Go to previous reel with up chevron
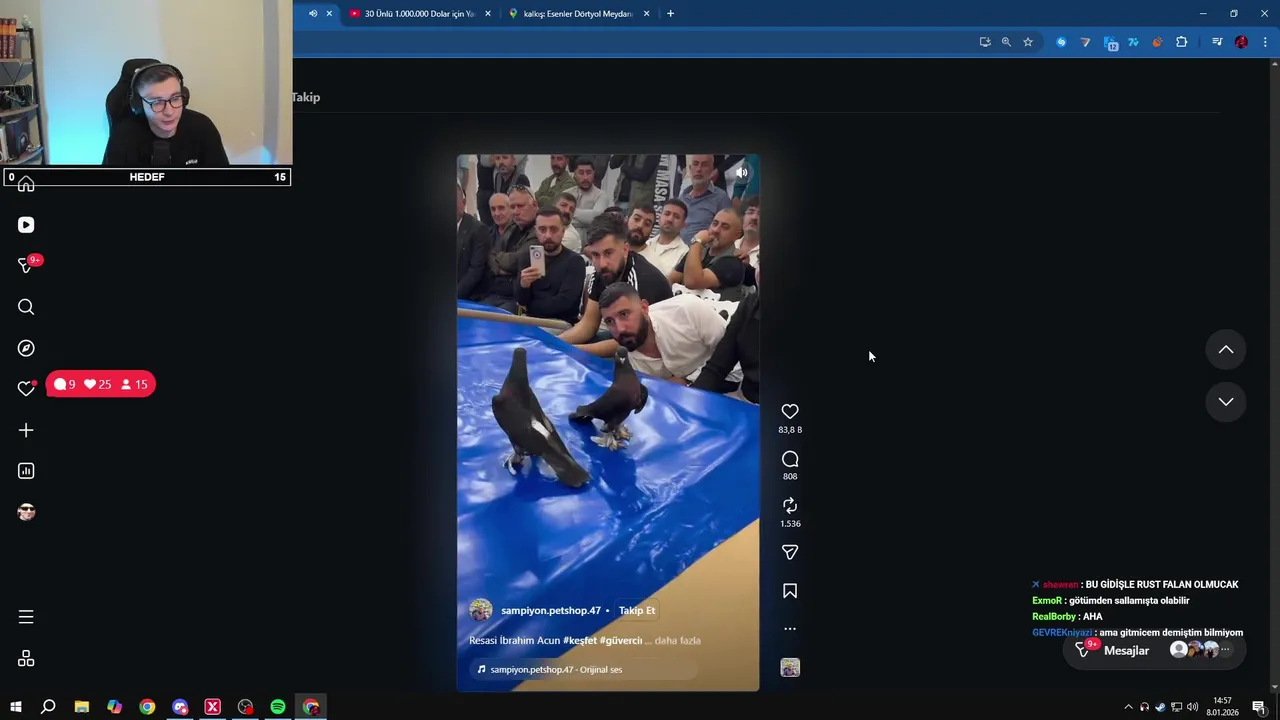This screenshot has height=720, width=1280. click(1226, 349)
